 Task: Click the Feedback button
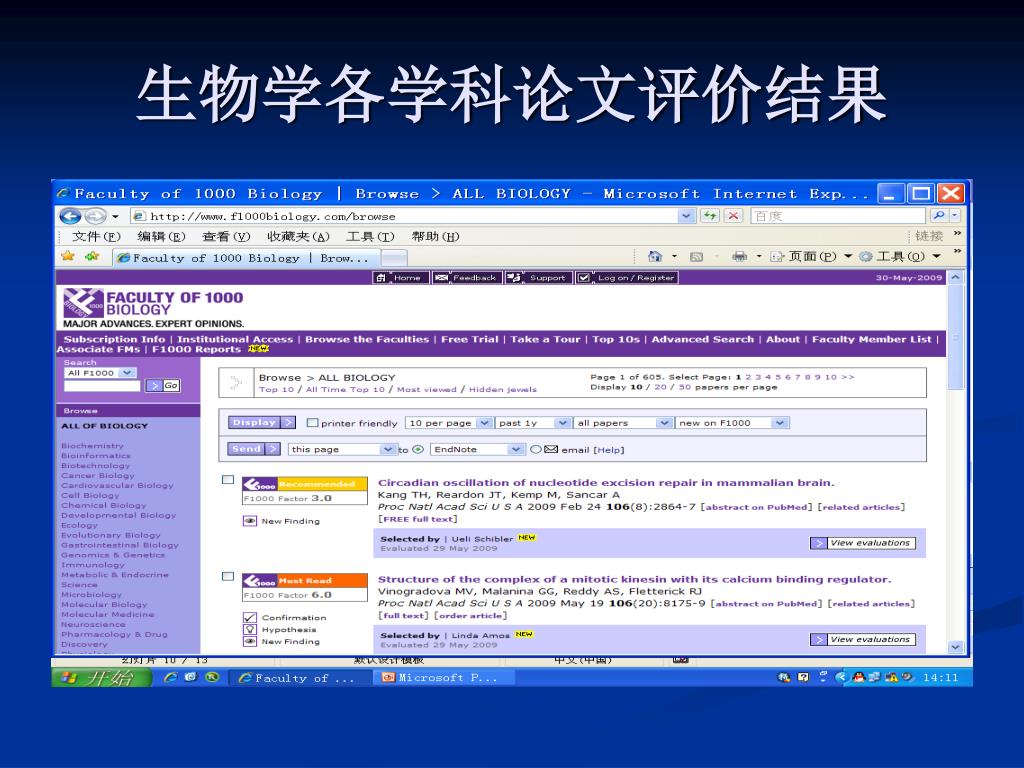point(468,278)
